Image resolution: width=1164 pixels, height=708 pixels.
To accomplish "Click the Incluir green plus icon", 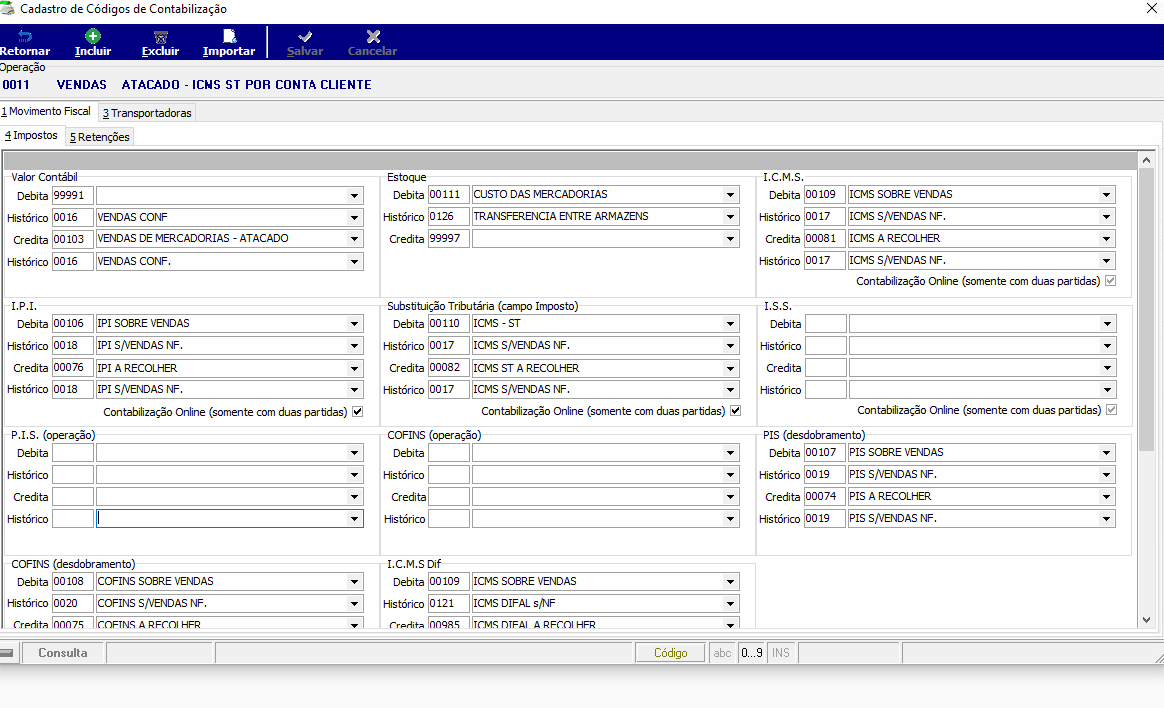I will pyautogui.click(x=93, y=36).
